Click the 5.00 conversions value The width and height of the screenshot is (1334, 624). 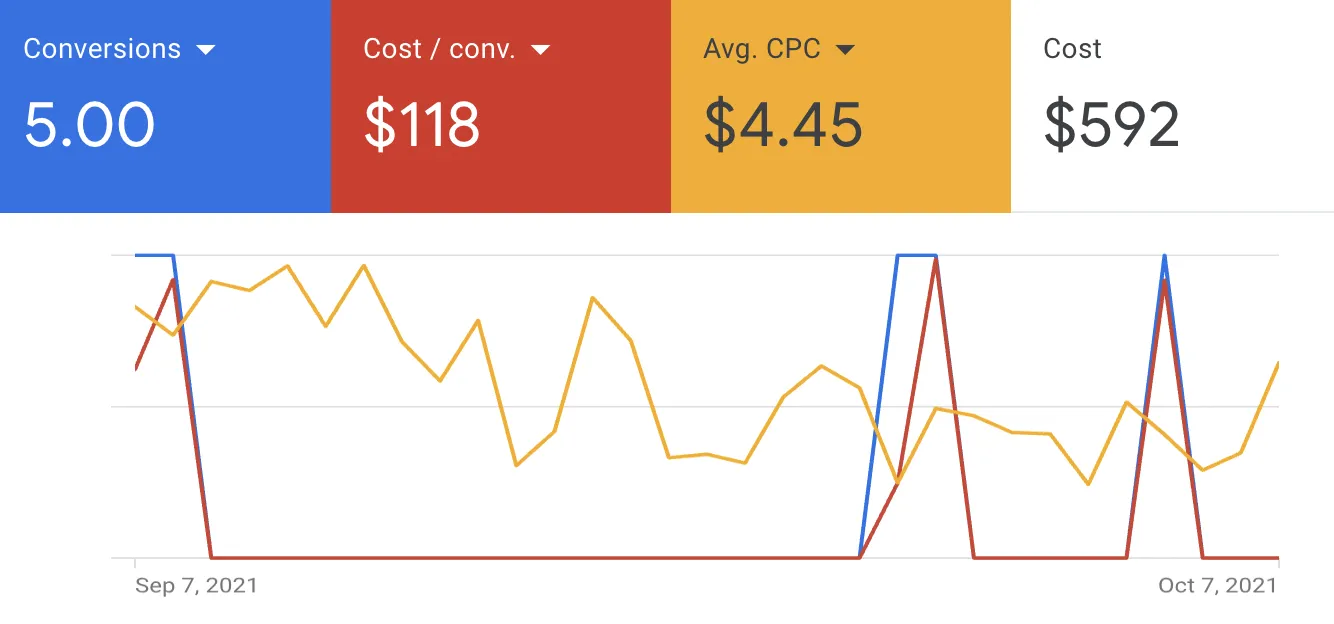click(x=89, y=125)
